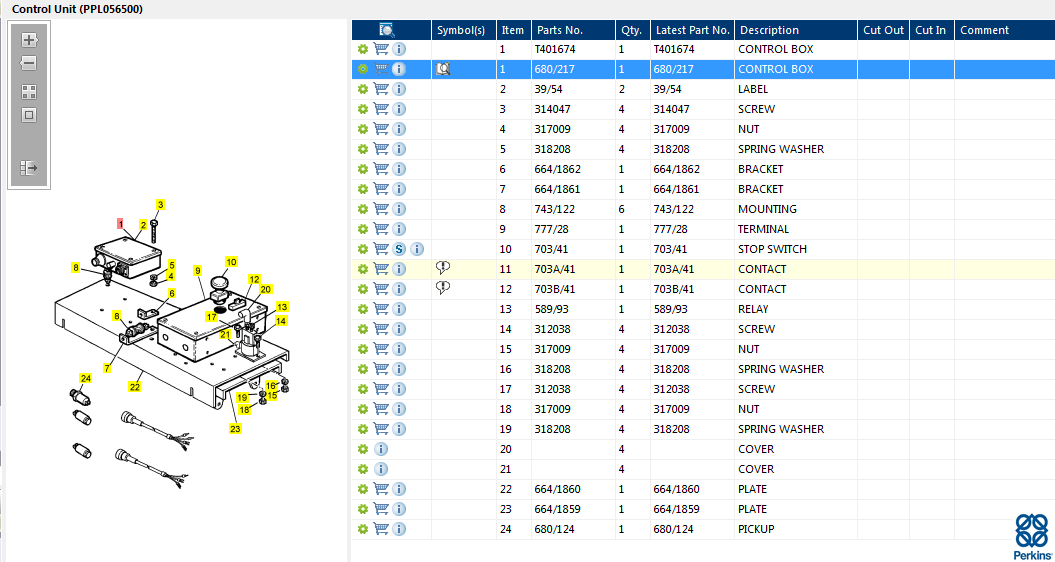Click callout 10 on the diagram
Image resolution: width=1055 pixels, height=562 pixels.
pyautogui.click(x=231, y=262)
